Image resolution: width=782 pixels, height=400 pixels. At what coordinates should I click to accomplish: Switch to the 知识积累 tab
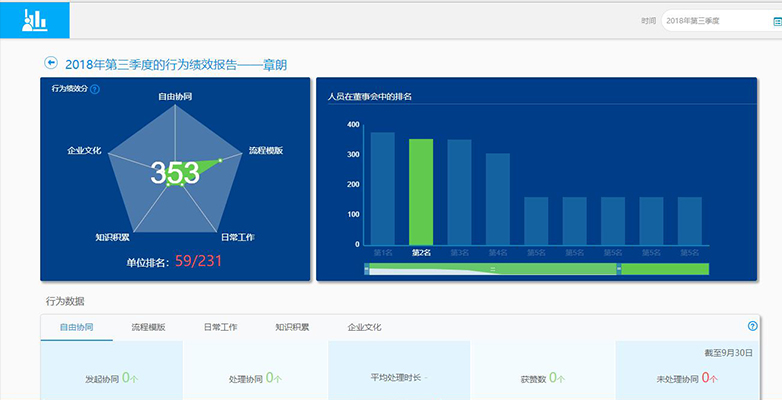(x=292, y=327)
